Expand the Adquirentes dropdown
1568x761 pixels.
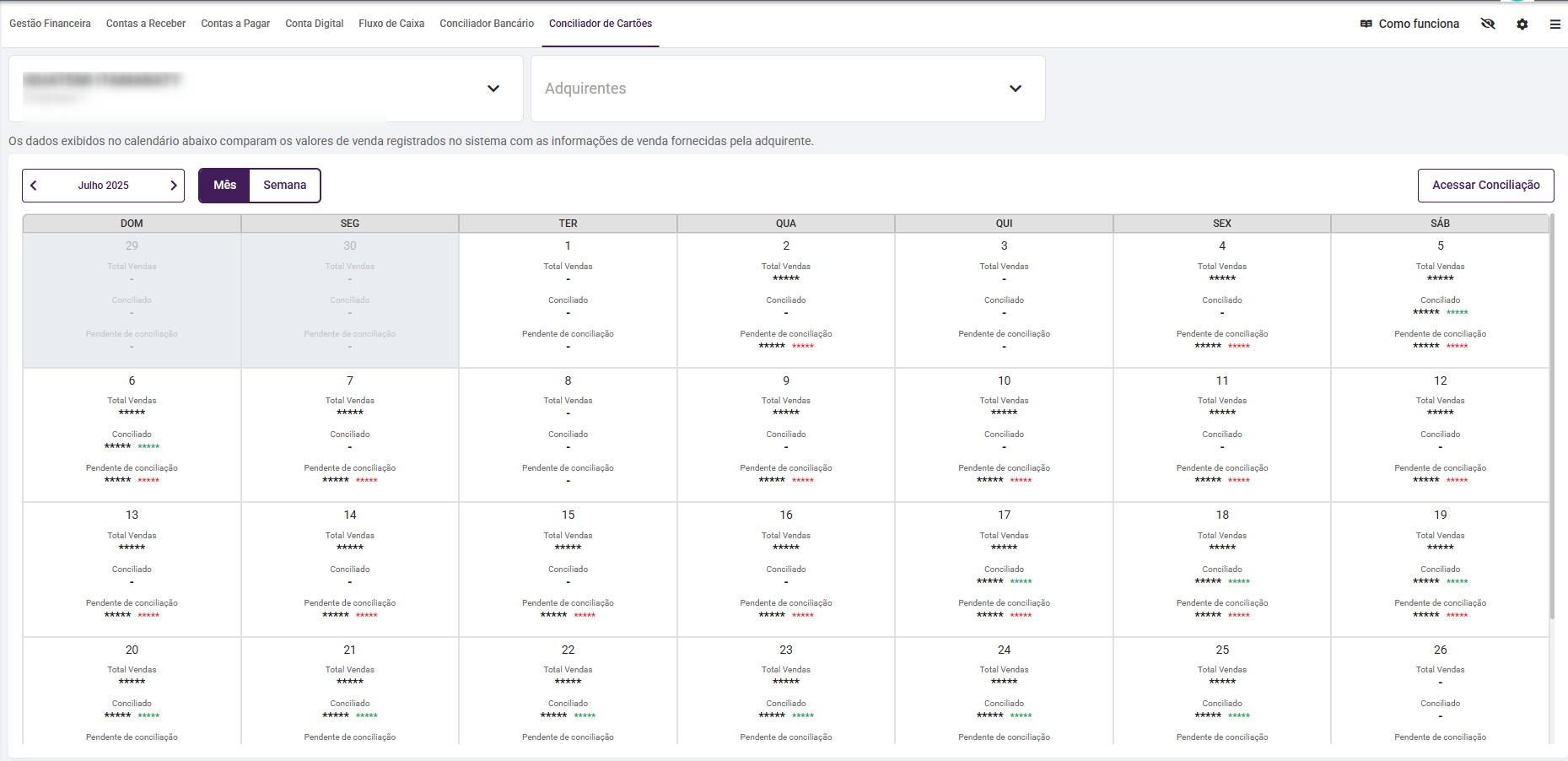pos(1015,89)
